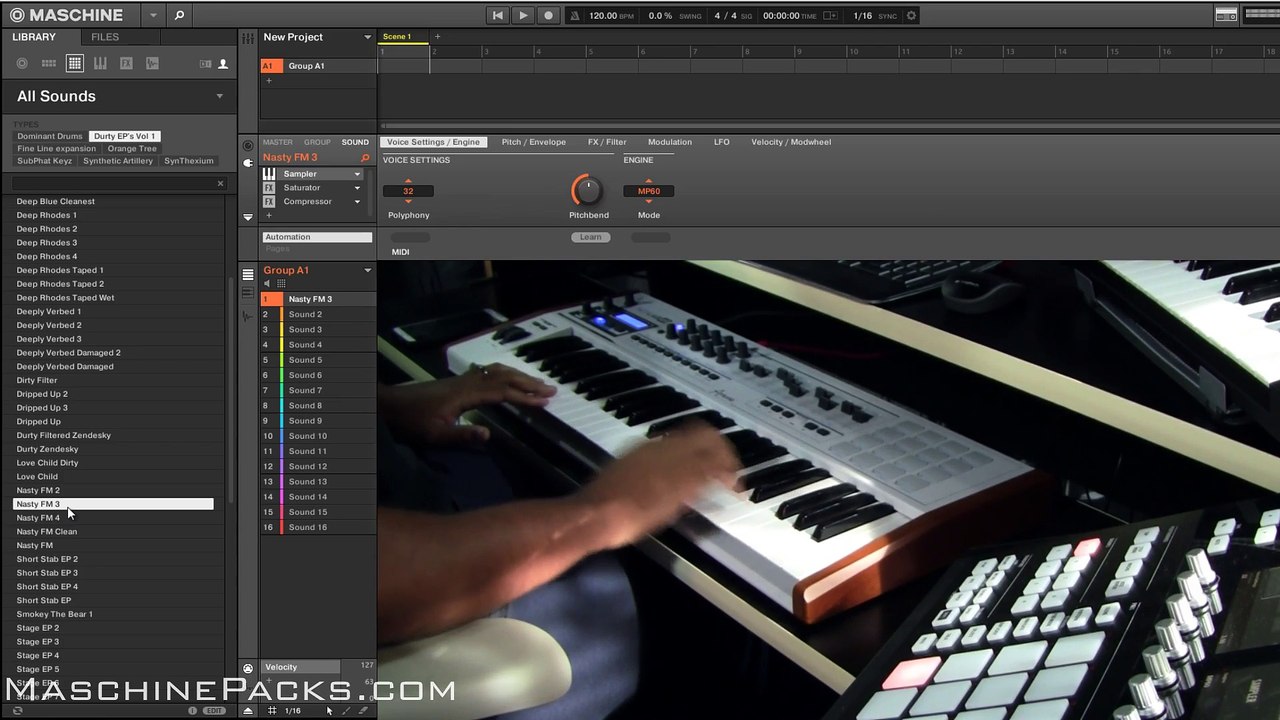Open the Maschine main menu dropdown arrow
This screenshot has height=720, width=1280.
click(x=153, y=15)
